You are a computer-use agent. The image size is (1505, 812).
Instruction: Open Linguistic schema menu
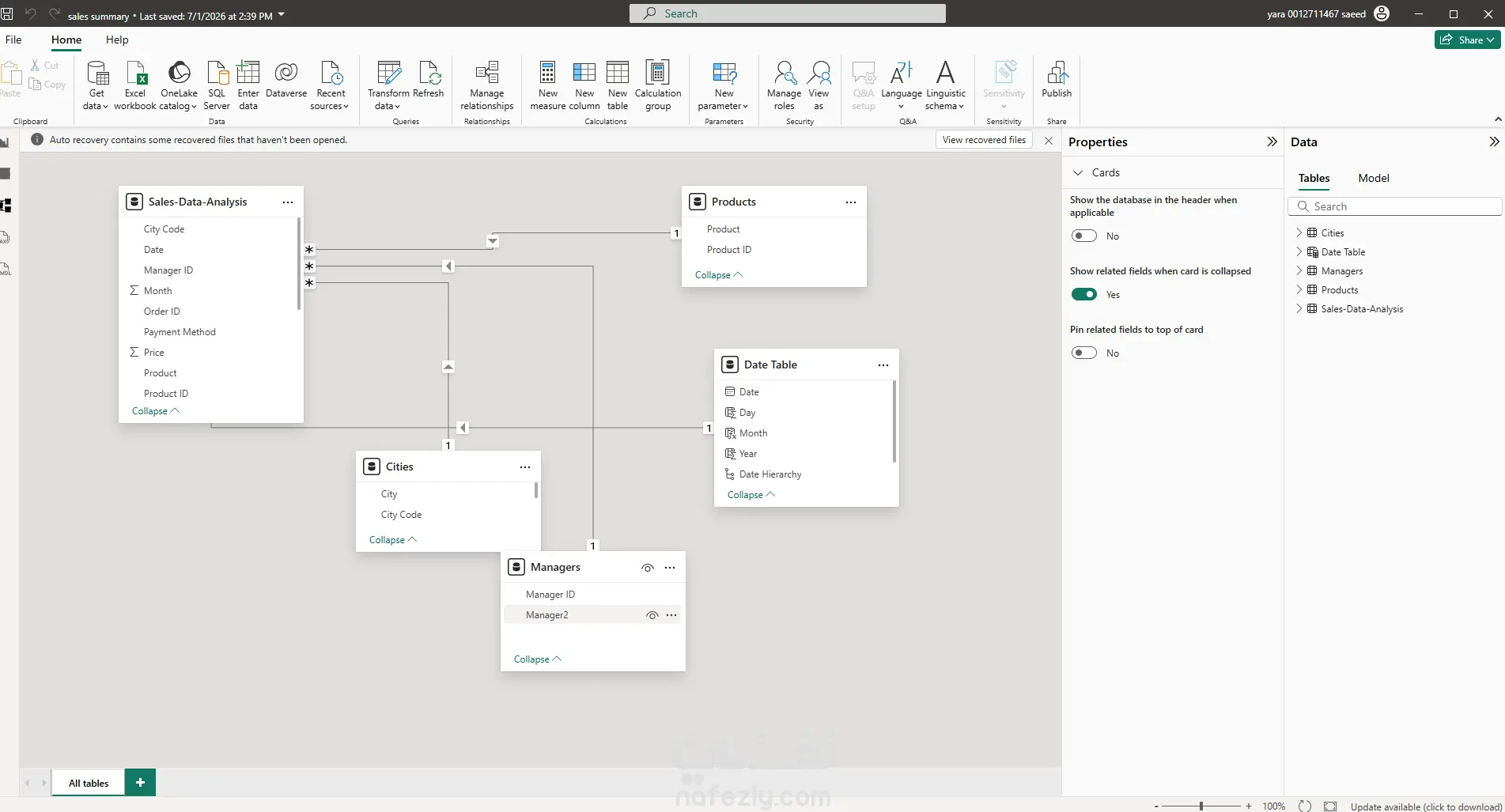pyautogui.click(x=946, y=85)
